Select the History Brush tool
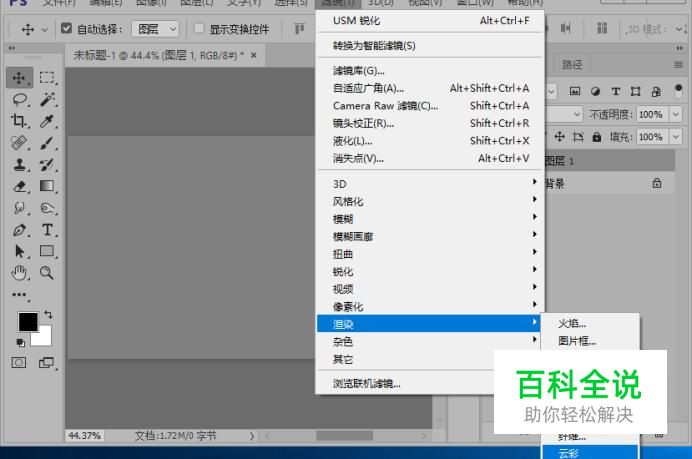The image size is (692, 459). [47, 165]
